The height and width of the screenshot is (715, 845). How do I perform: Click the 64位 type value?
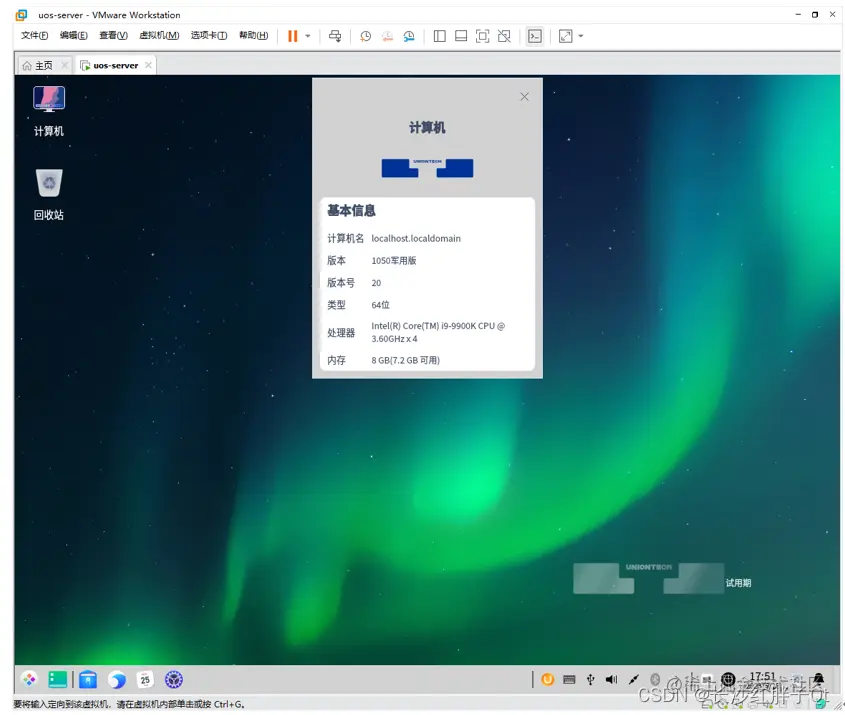coord(380,304)
